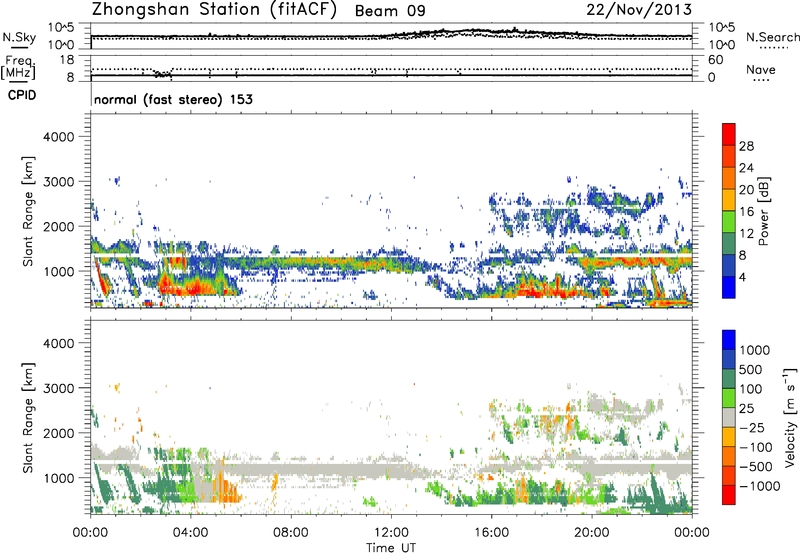Click the date '22/Nov/2013'

click(x=639, y=9)
